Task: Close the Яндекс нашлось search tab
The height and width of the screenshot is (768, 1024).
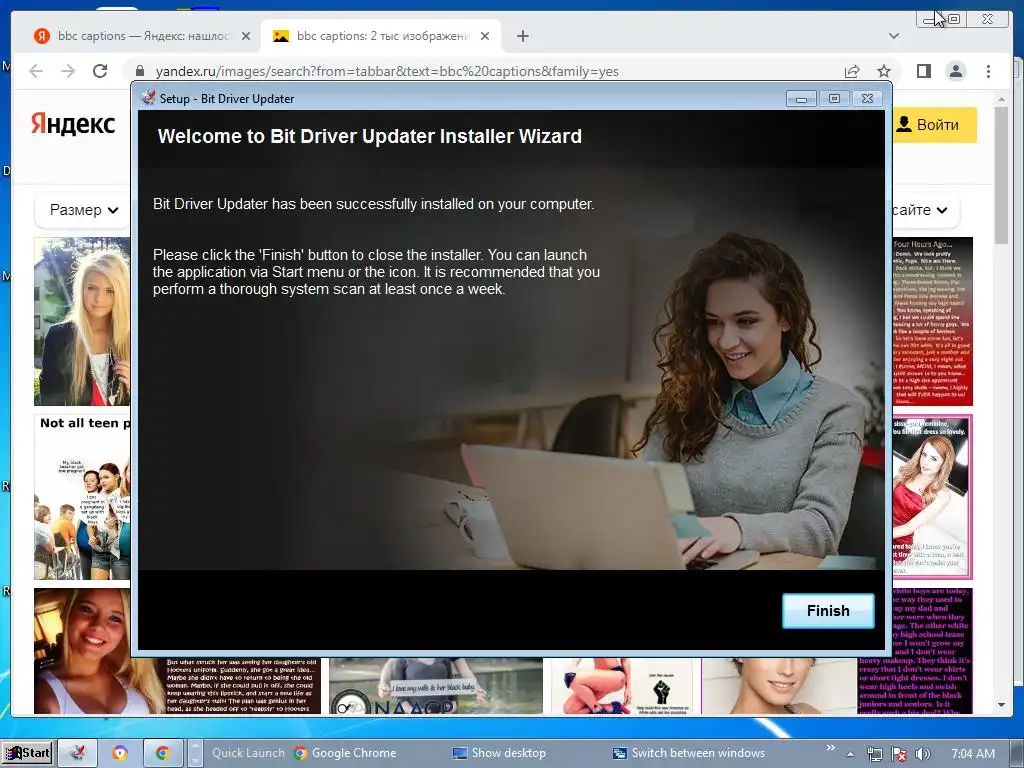Action: [246, 36]
